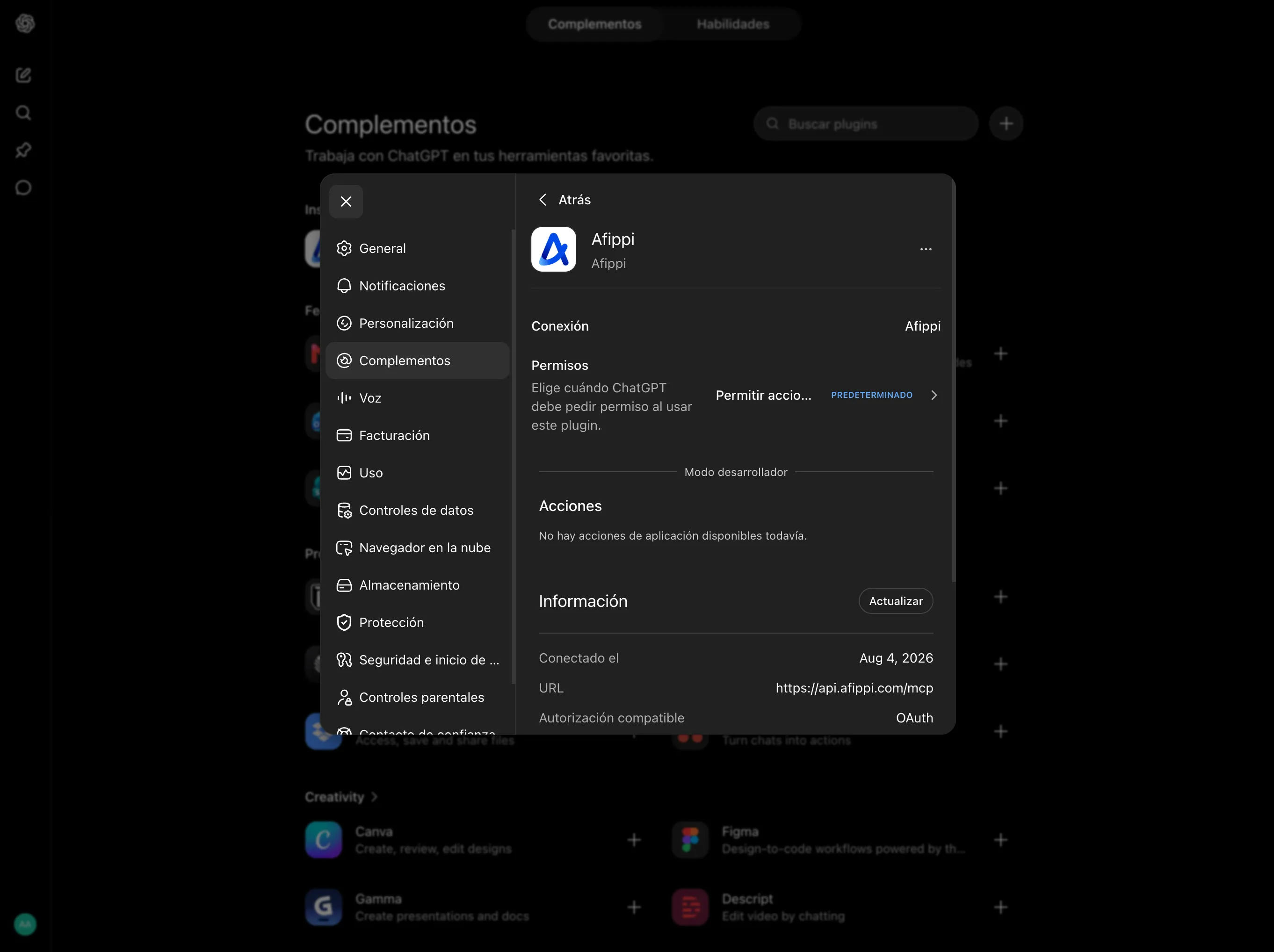Click the Seguridad key icon
1274x952 pixels.
click(344, 660)
